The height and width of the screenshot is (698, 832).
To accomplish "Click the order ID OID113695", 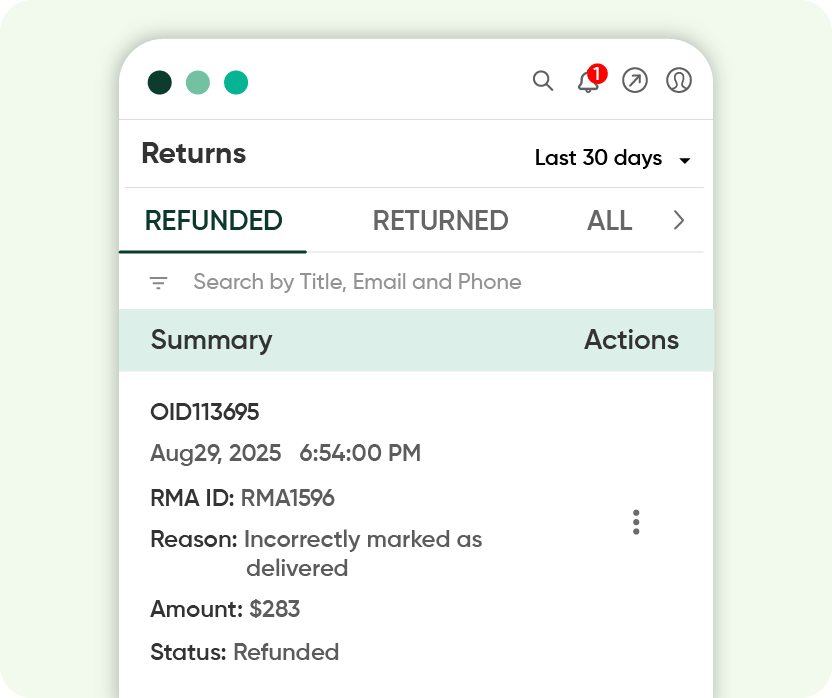I will tap(204, 411).
